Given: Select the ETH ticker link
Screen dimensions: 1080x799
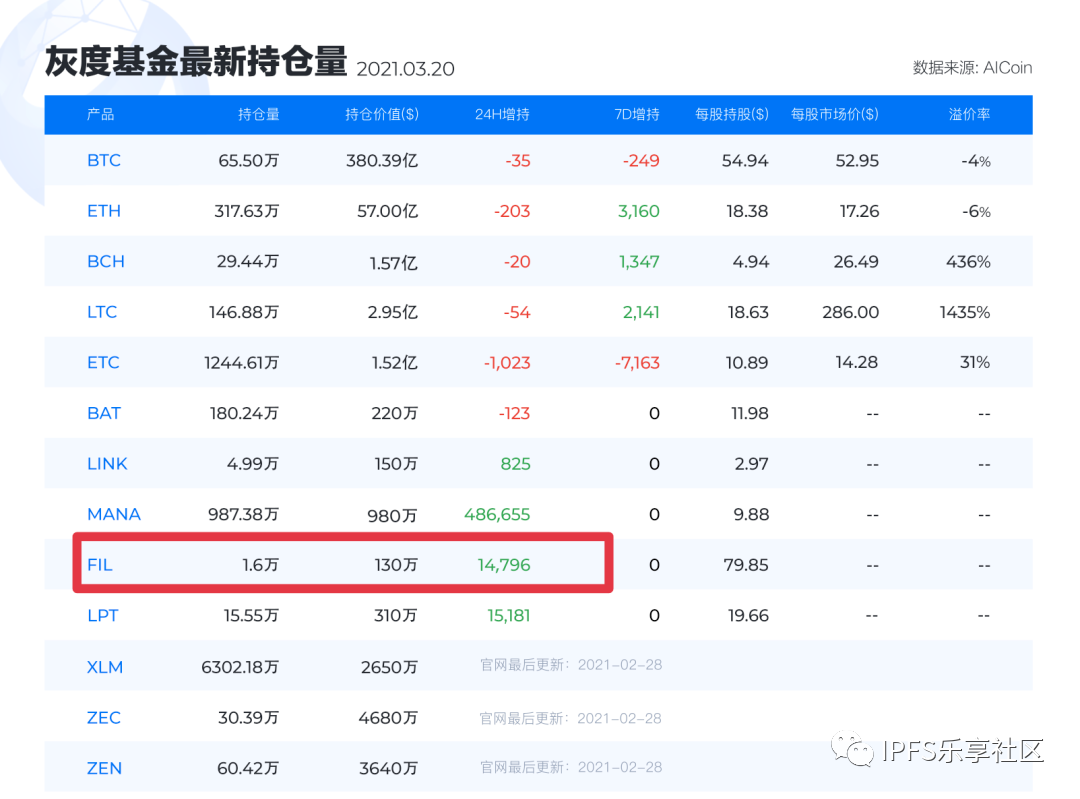Looking at the screenshot, I should click(x=103, y=210).
